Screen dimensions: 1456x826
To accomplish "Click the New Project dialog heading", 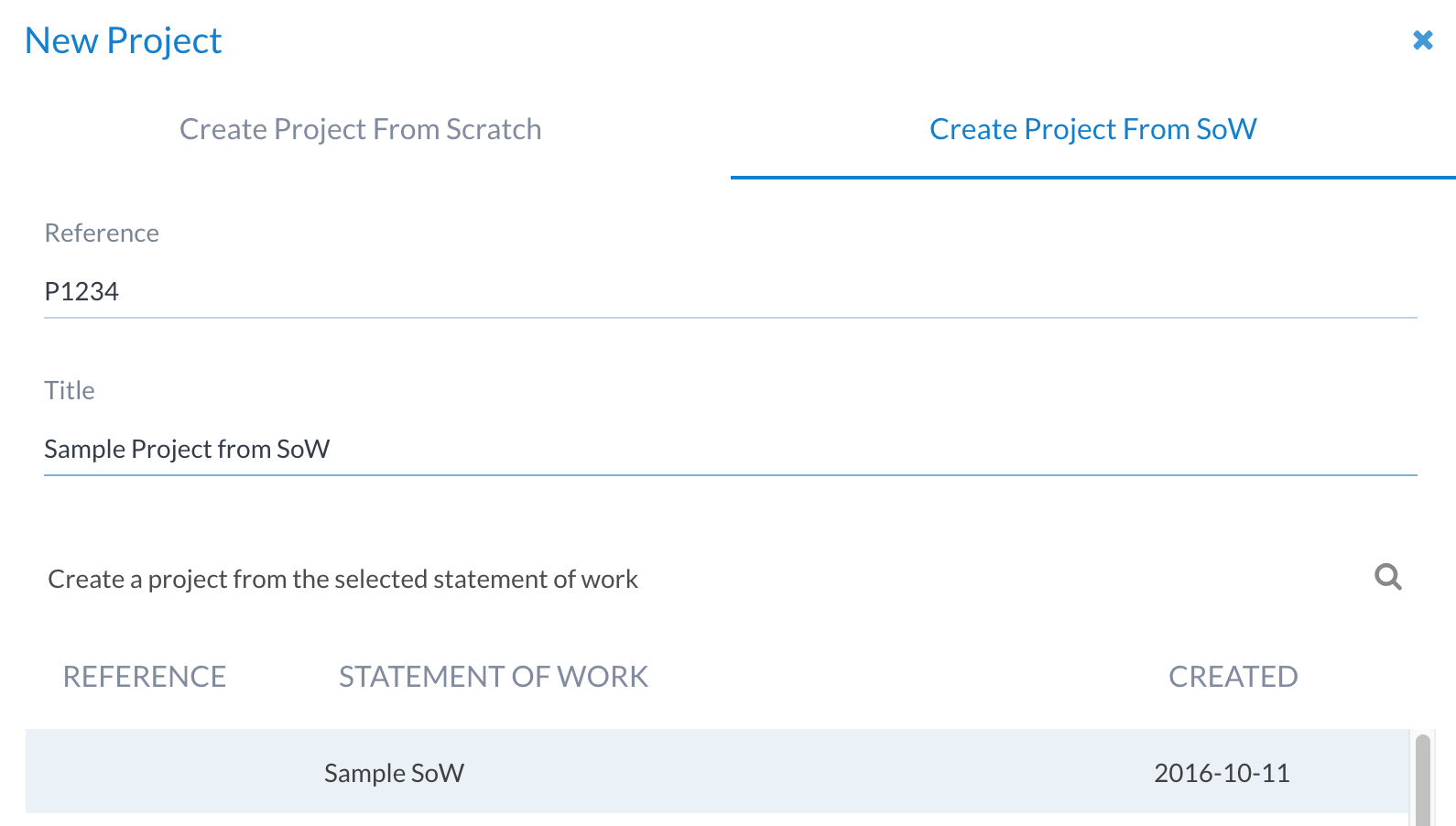I will 124,41.
